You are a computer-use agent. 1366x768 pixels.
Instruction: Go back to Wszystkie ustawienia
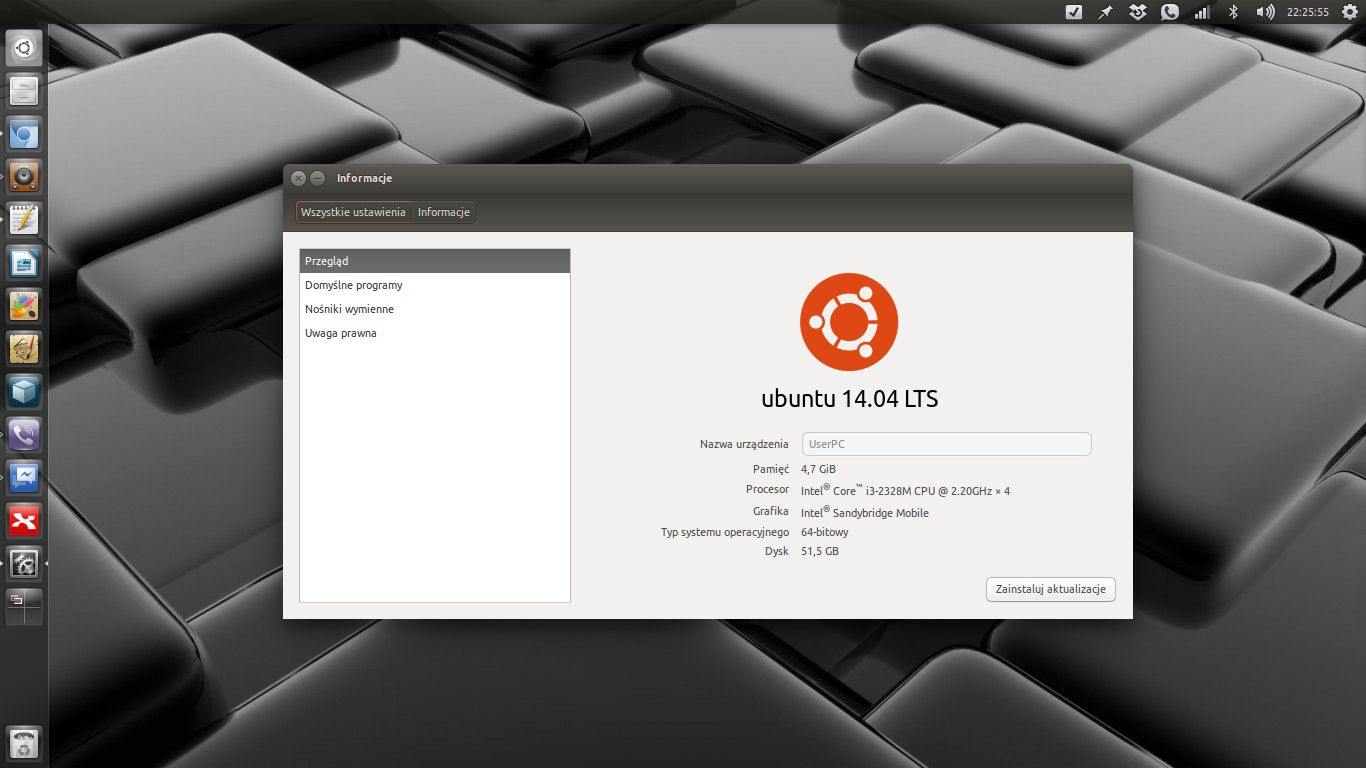354,212
